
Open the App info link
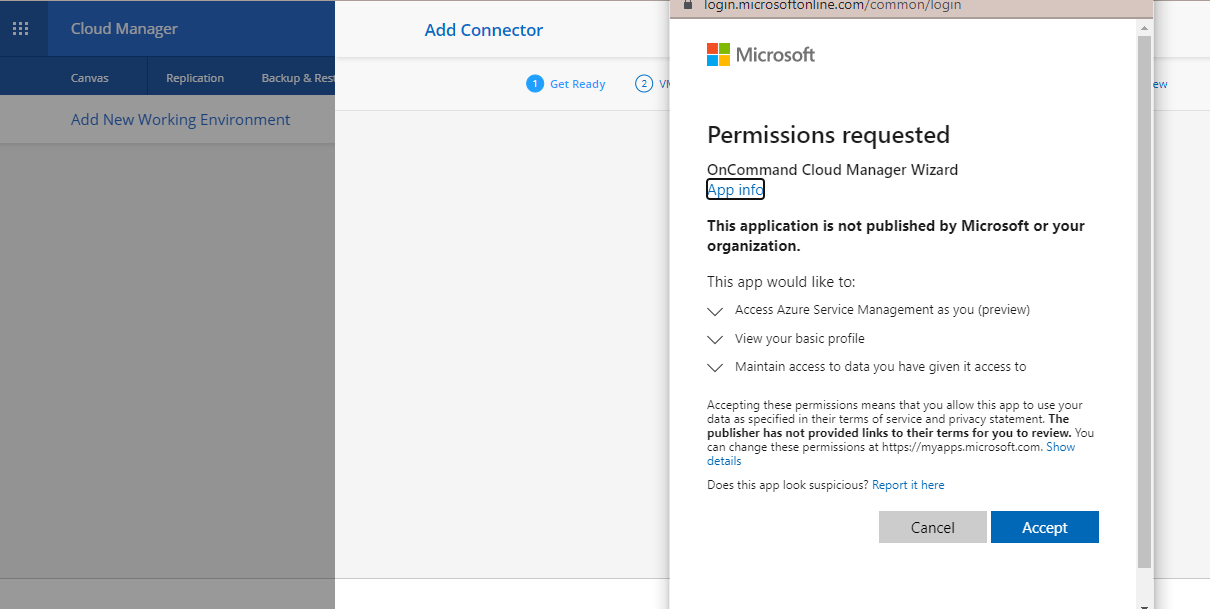click(735, 190)
